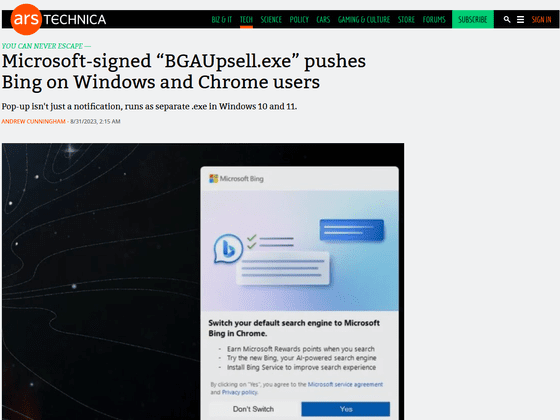
Task: Click the dark starfield area of article image
Action: (101, 281)
